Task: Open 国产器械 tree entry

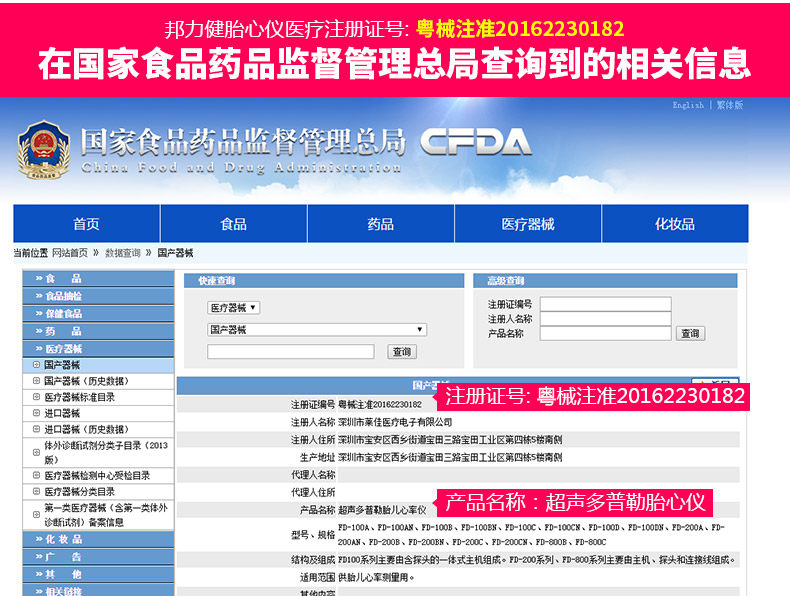Action: tap(62, 365)
